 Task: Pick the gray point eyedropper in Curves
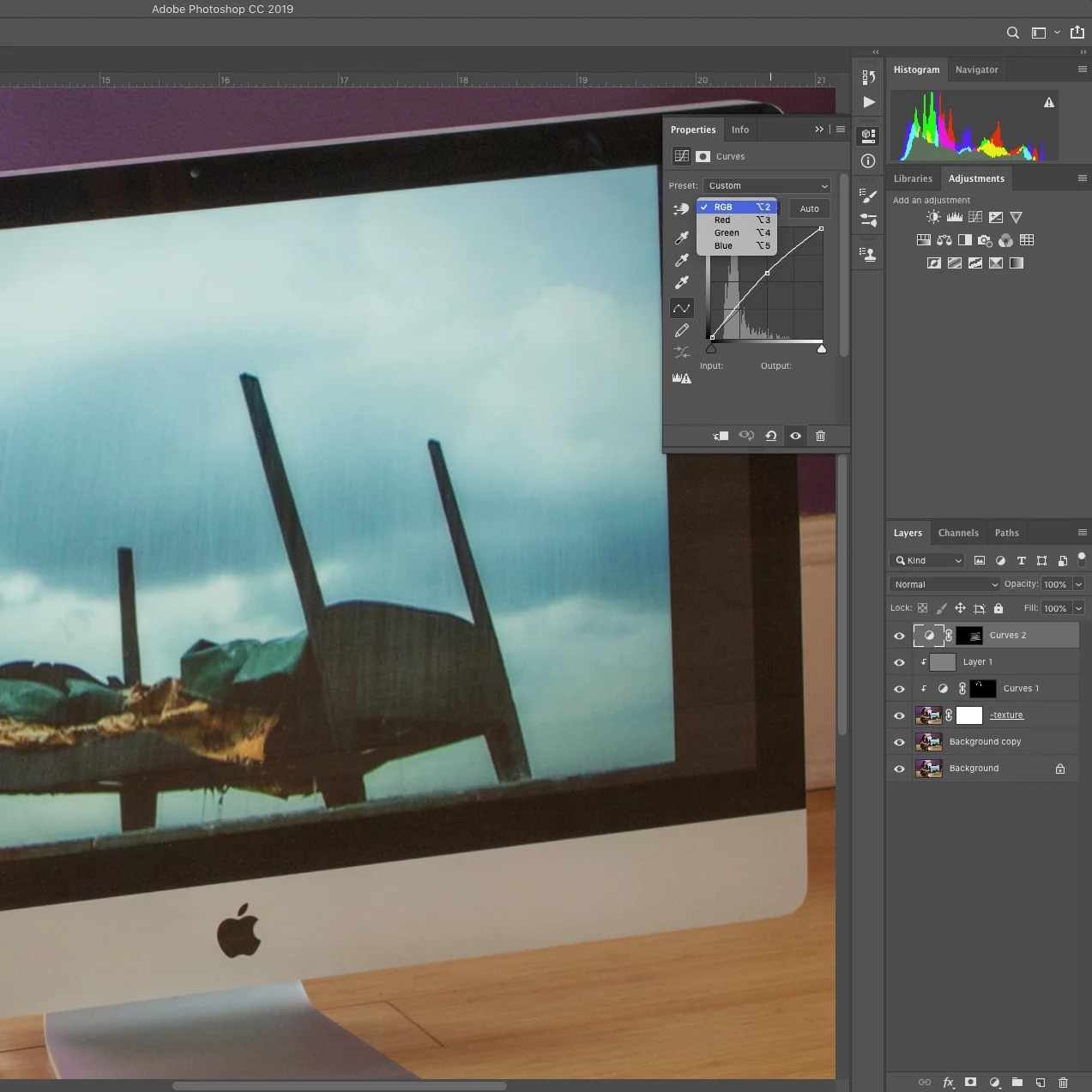682,260
